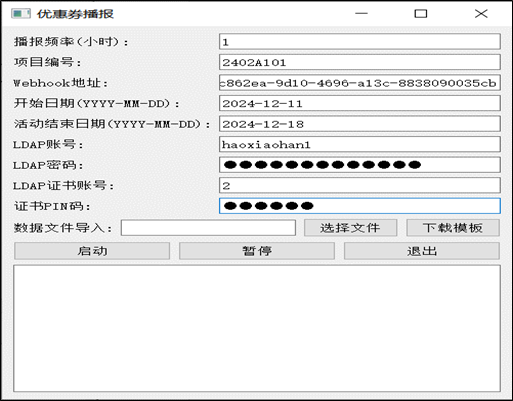Viewport: 513px width, 401px height.
Task: Pause the task using 暂停 button
Action: [257, 251]
